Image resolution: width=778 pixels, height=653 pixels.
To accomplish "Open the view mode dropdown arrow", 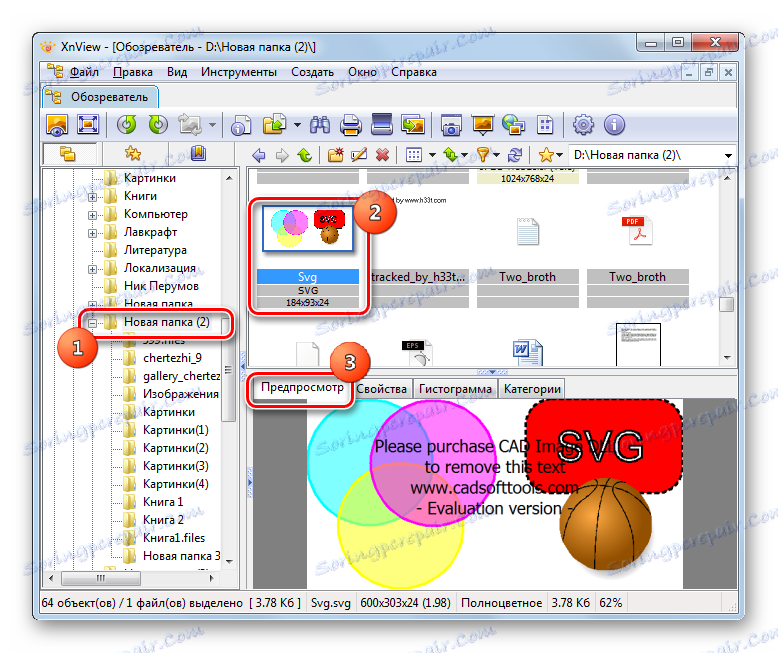I will click(x=432, y=155).
